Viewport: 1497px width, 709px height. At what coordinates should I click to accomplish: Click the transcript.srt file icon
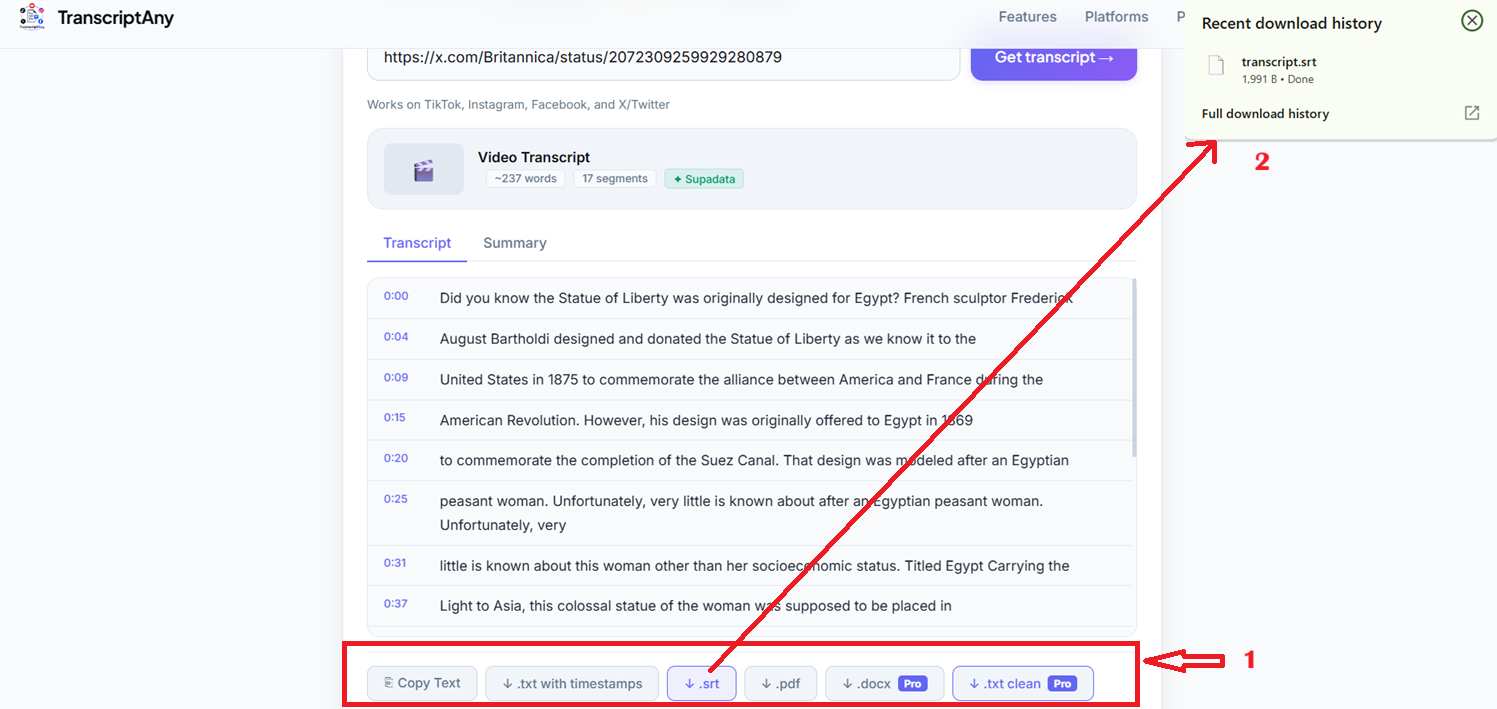(1216, 66)
